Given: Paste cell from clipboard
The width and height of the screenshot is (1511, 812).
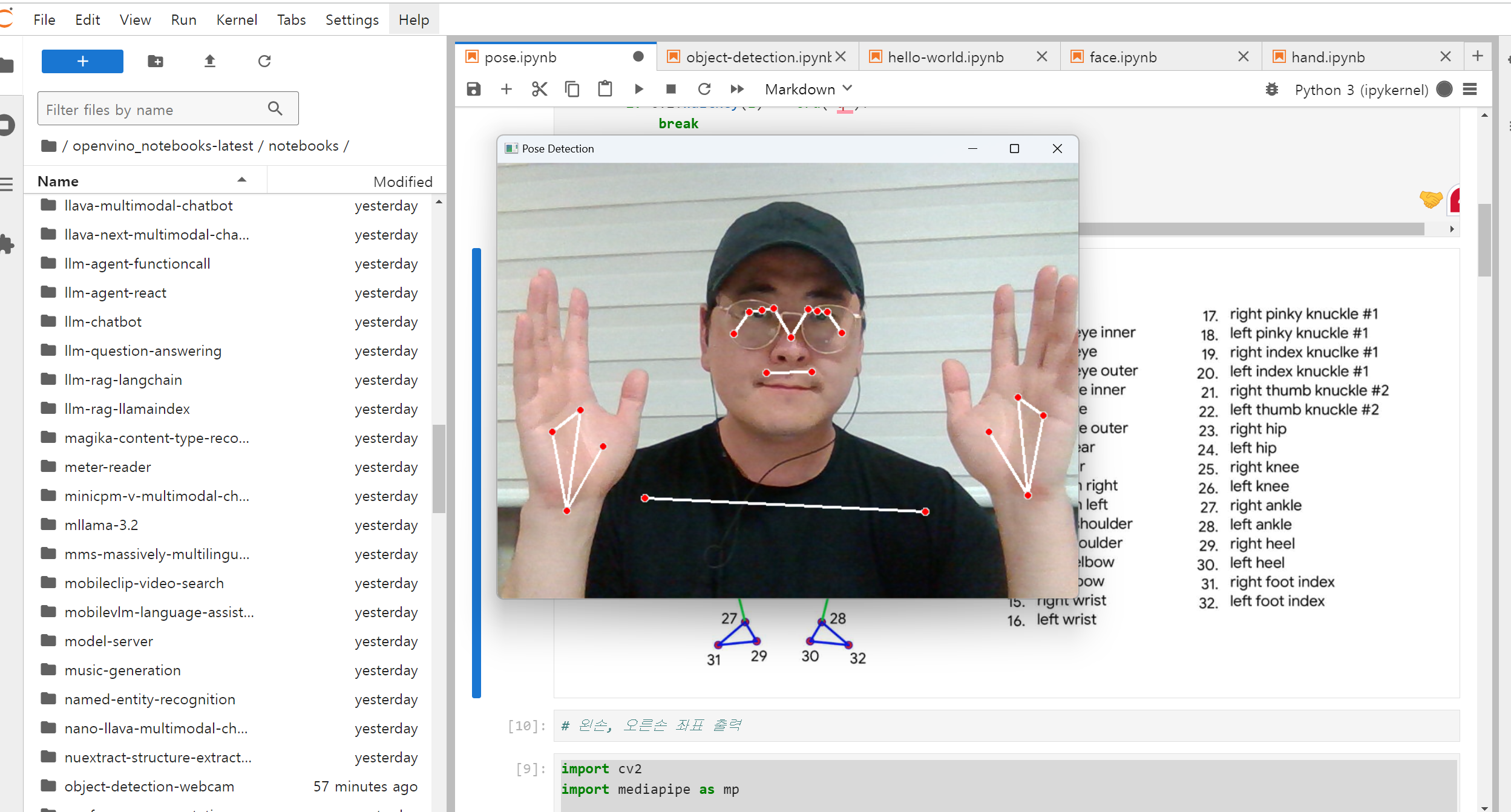Looking at the screenshot, I should pyautogui.click(x=605, y=90).
